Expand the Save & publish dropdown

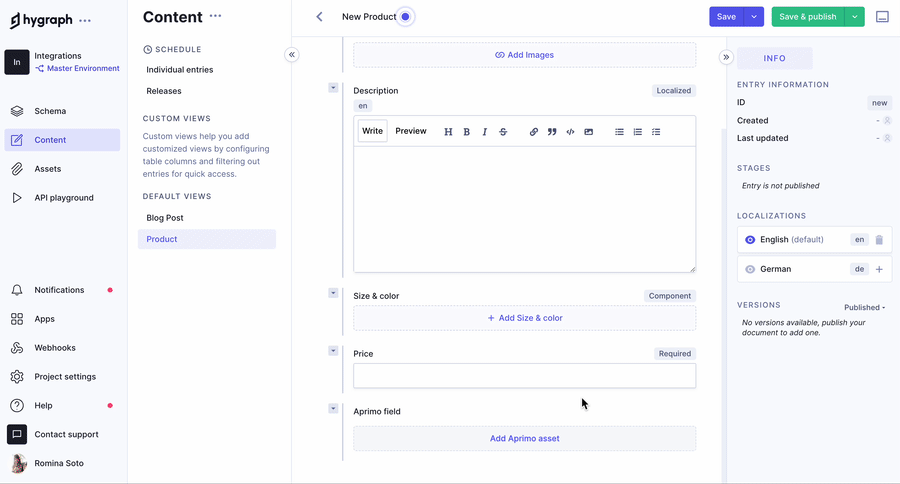coord(854,17)
